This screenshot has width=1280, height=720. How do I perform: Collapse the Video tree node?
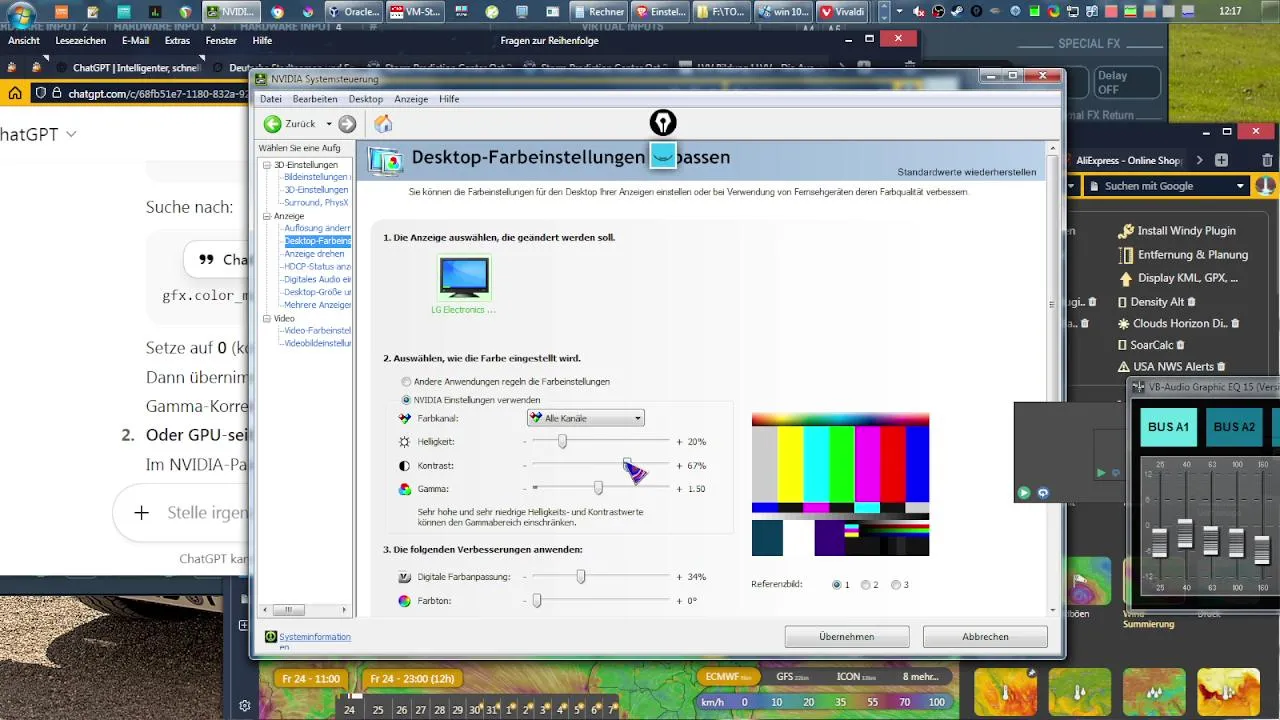click(x=267, y=318)
